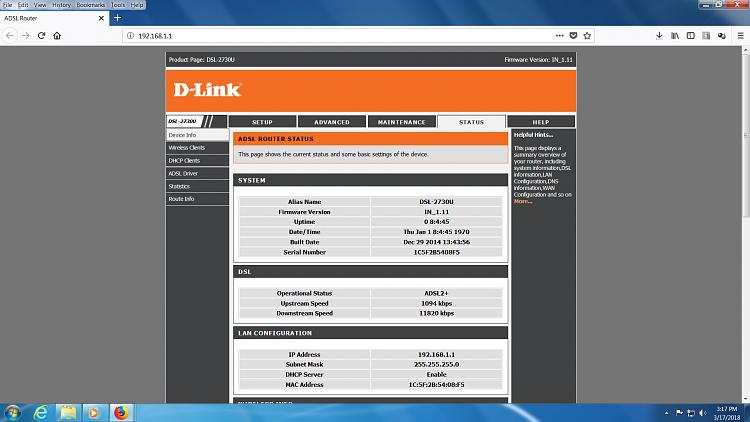This screenshot has width=750, height=422.
Task: Open the View menu
Action: click(x=40, y=5)
